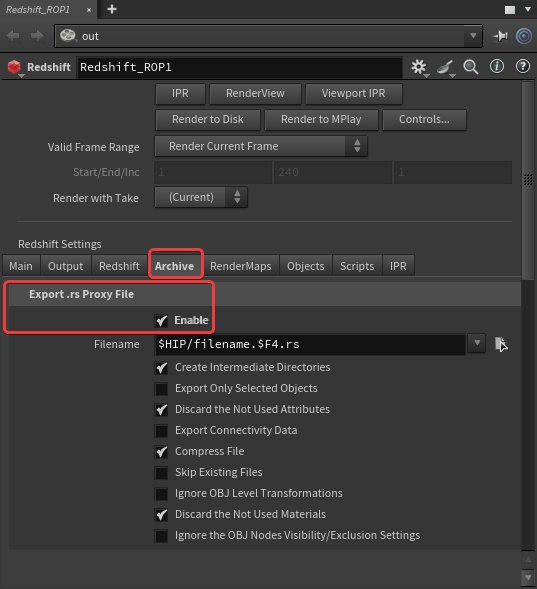Toggle Create Intermediate Directories checkbox
The width and height of the screenshot is (537, 589).
click(162, 368)
